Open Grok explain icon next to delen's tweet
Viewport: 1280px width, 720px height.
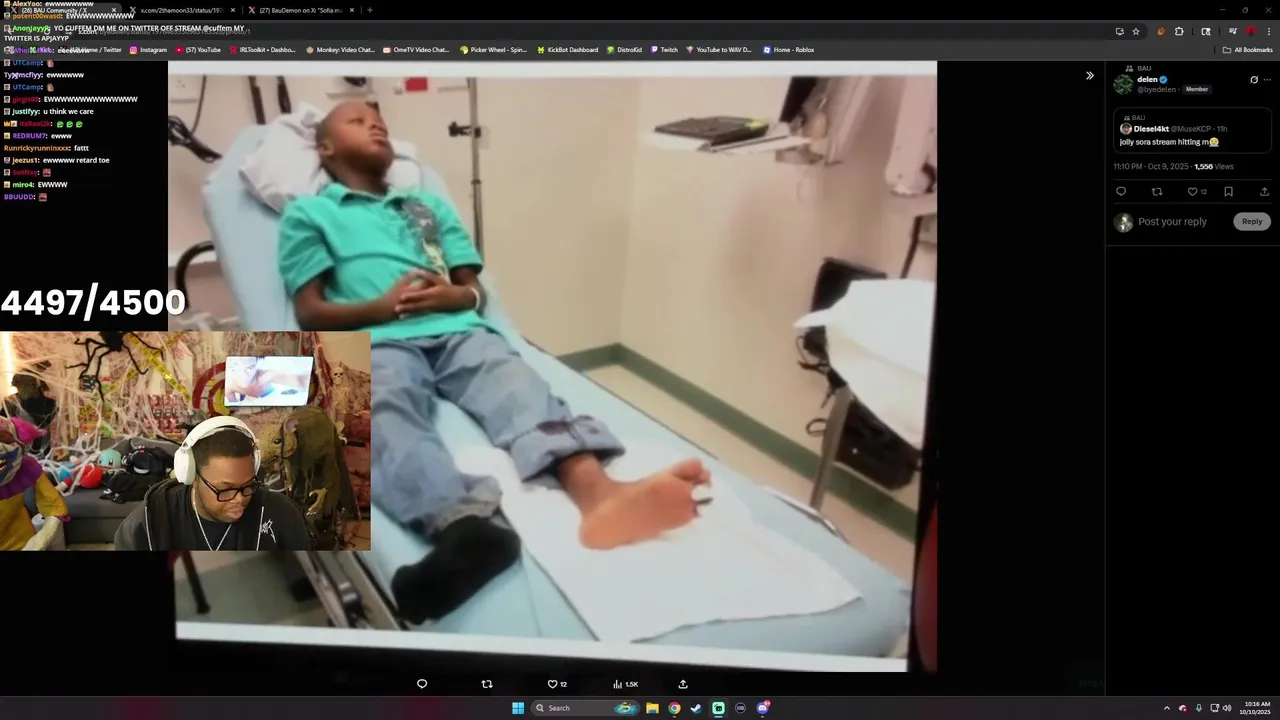pos(1254,80)
